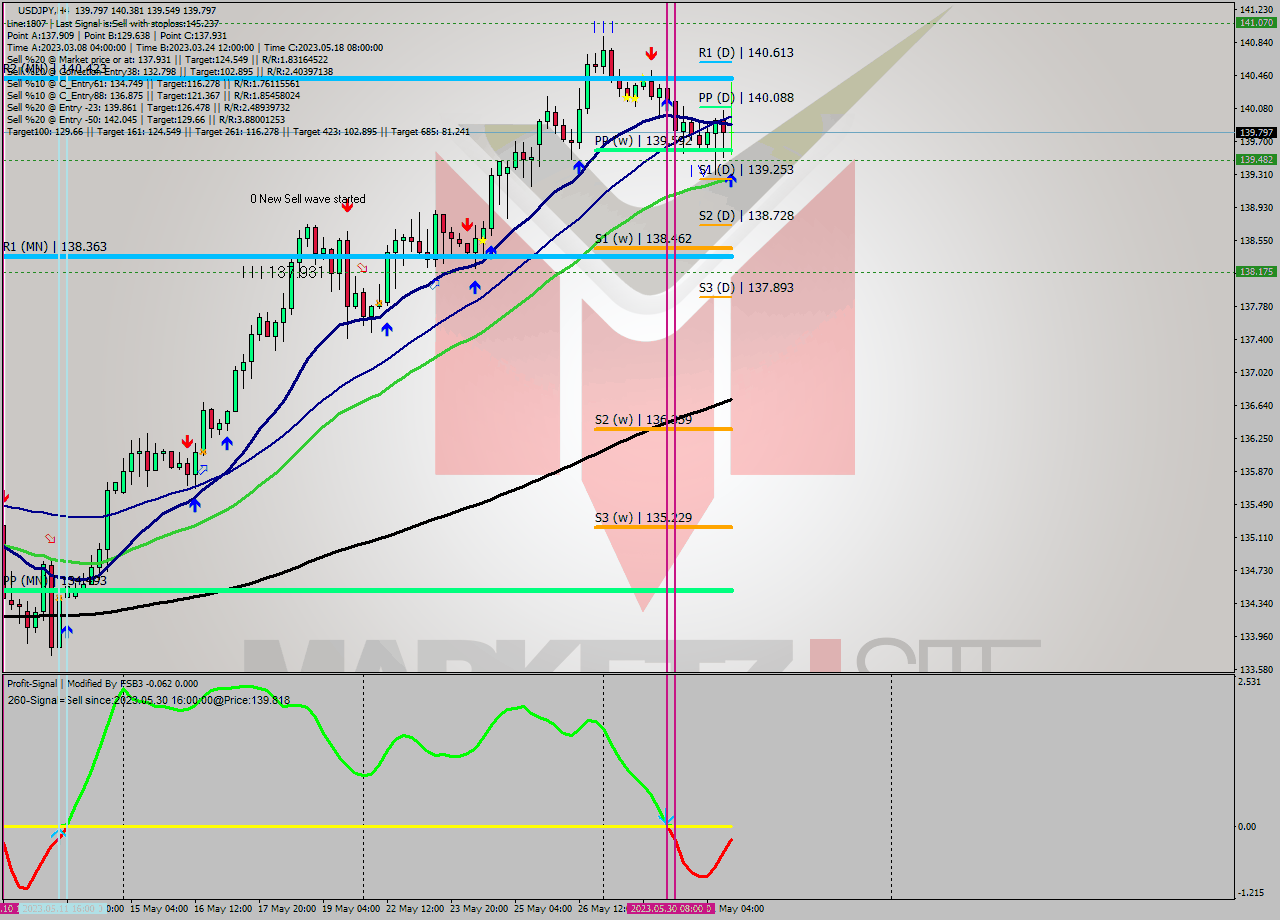Click the highlighted 2023.05.30 08:00 axis label
The image size is (1280, 920).
(671, 909)
